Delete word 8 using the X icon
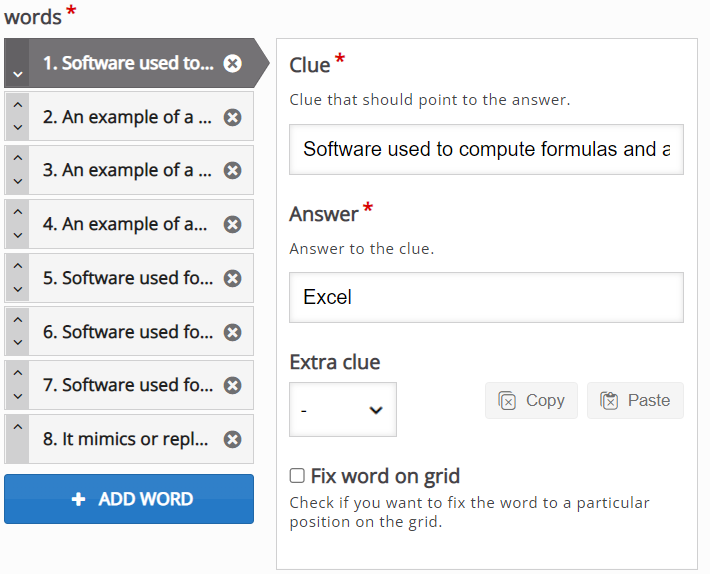 [x=232, y=439]
